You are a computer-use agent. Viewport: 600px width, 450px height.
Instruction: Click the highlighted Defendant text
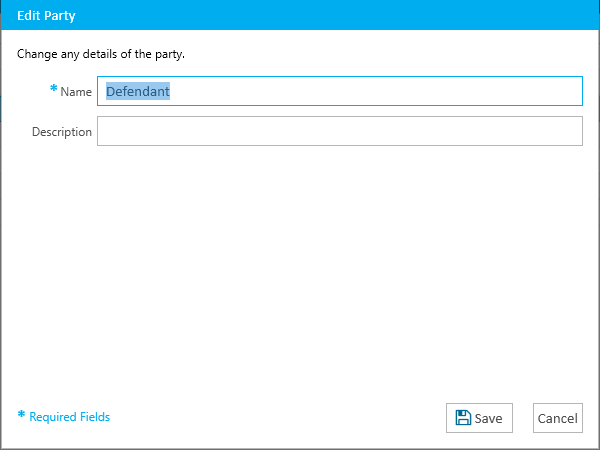138,91
